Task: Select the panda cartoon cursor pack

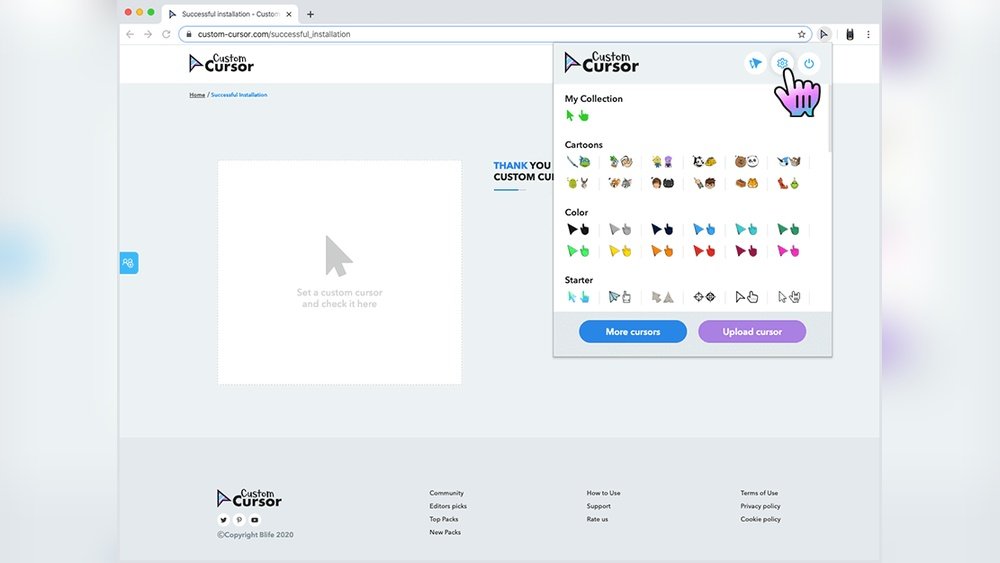Action: pos(746,162)
